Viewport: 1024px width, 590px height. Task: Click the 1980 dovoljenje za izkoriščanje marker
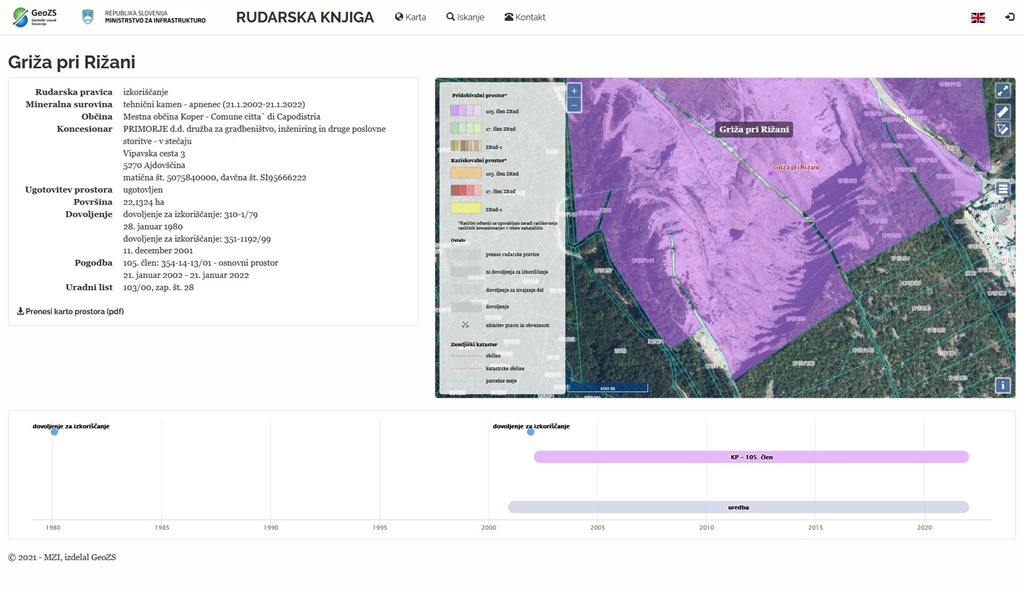54,432
